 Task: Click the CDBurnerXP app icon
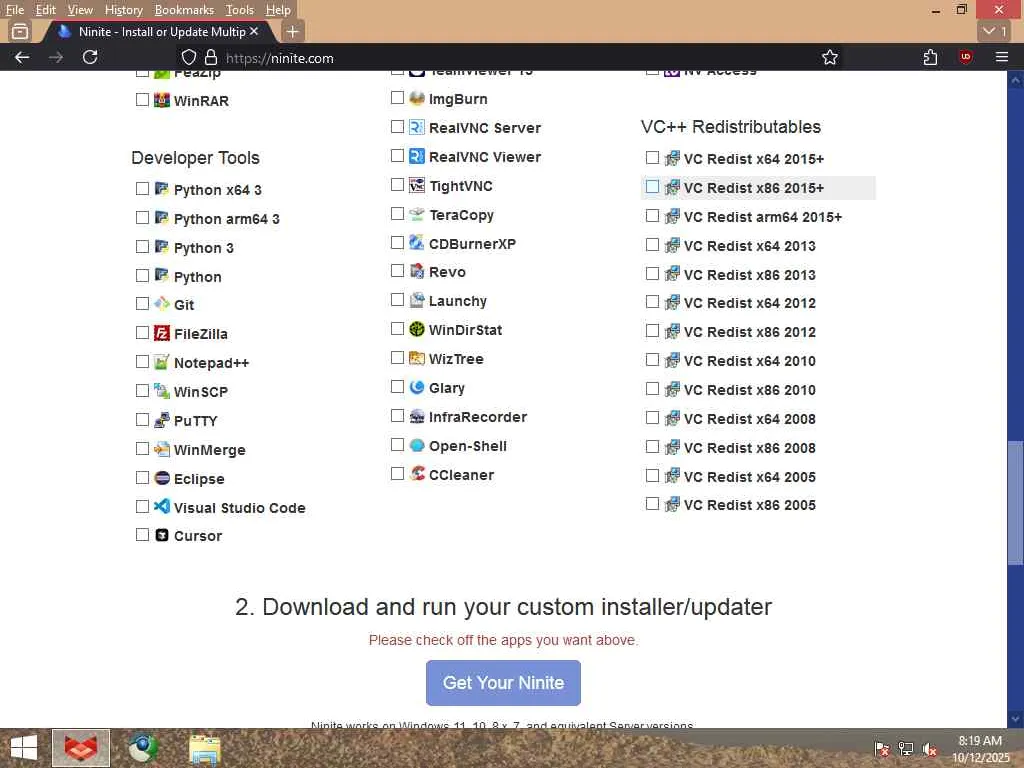click(417, 243)
